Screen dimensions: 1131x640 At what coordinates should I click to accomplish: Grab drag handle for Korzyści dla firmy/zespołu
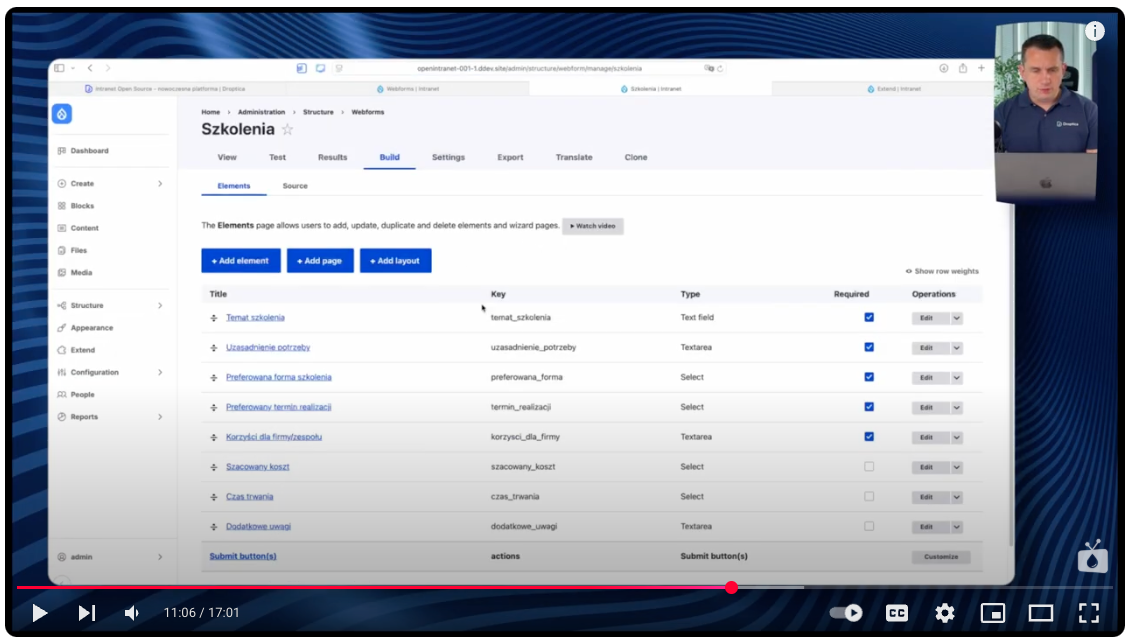214,437
